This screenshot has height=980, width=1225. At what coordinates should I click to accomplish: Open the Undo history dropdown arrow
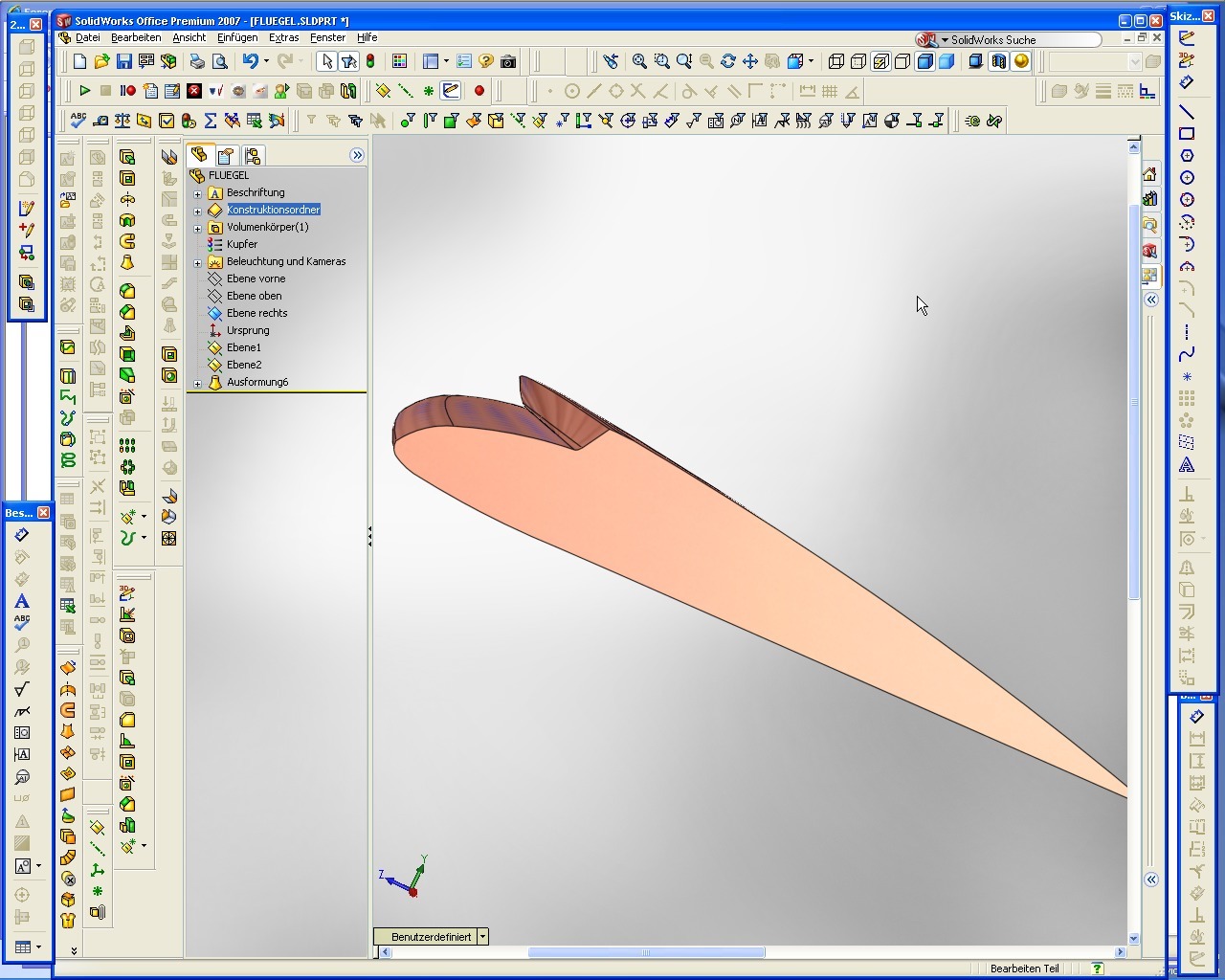click(266, 61)
